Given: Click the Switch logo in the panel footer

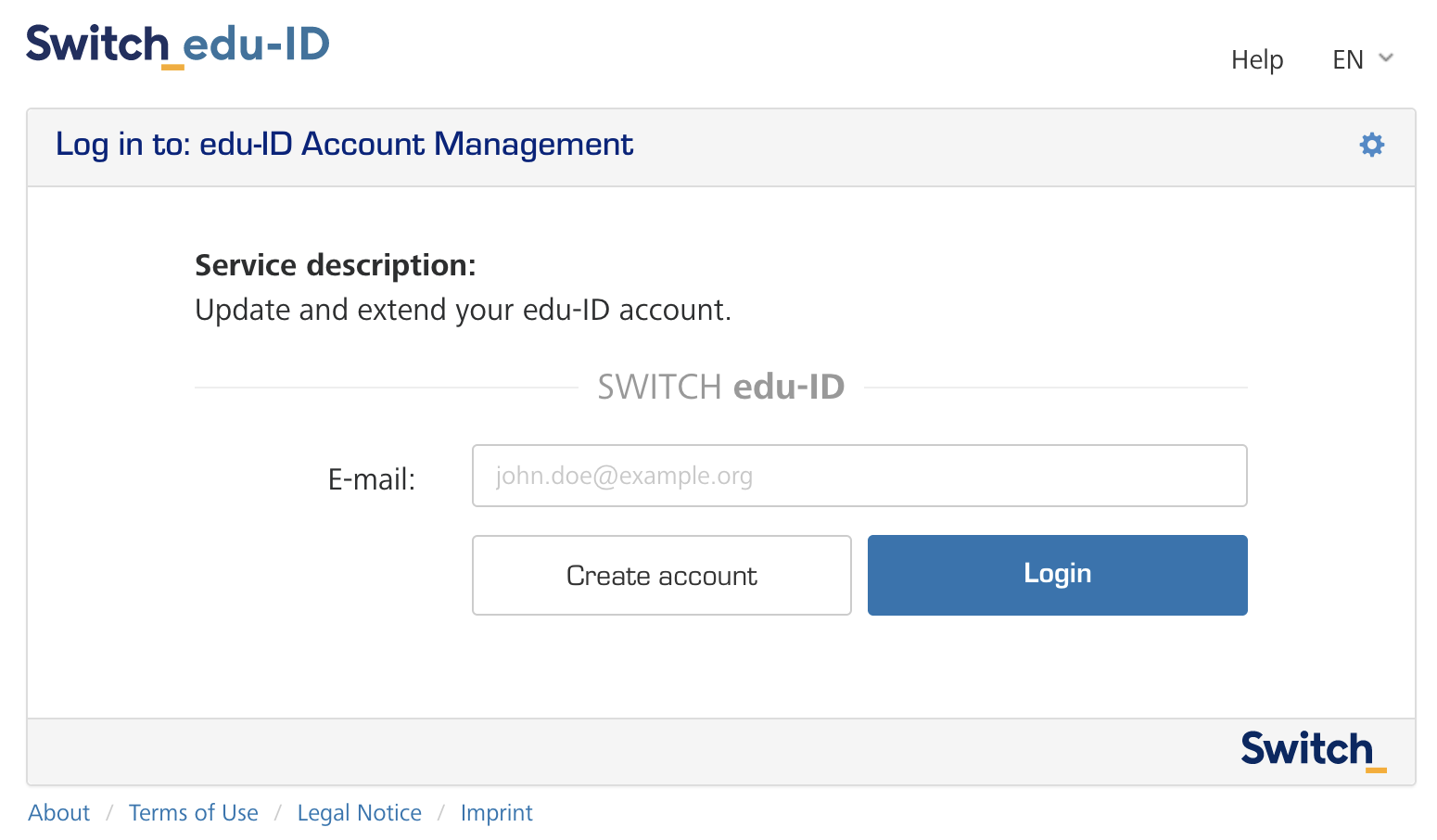Looking at the screenshot, I should [x=1312, y=750].
